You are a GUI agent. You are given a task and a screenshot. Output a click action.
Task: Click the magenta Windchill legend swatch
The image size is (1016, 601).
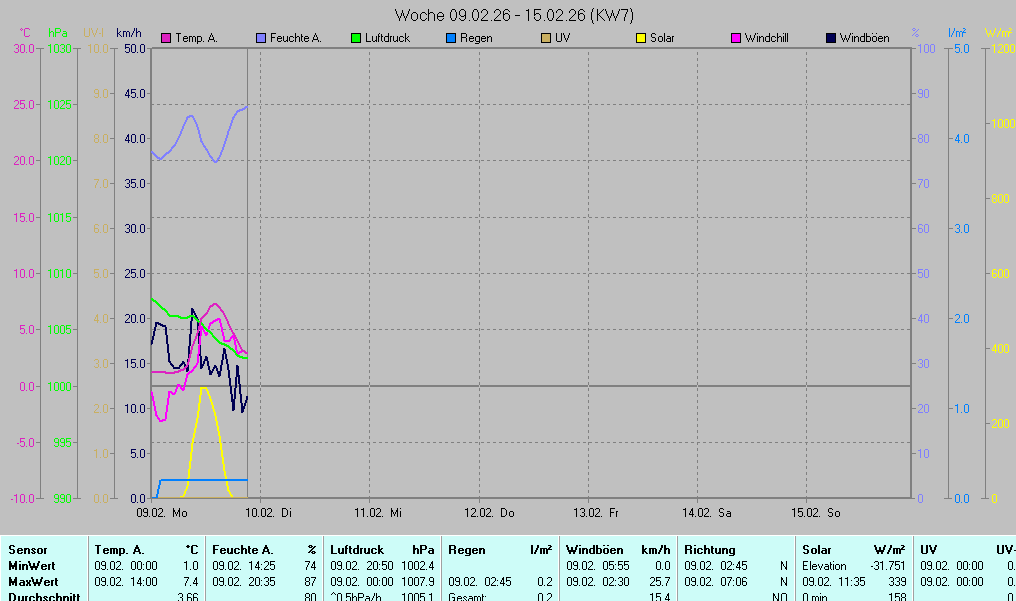[x=736, y=38]
